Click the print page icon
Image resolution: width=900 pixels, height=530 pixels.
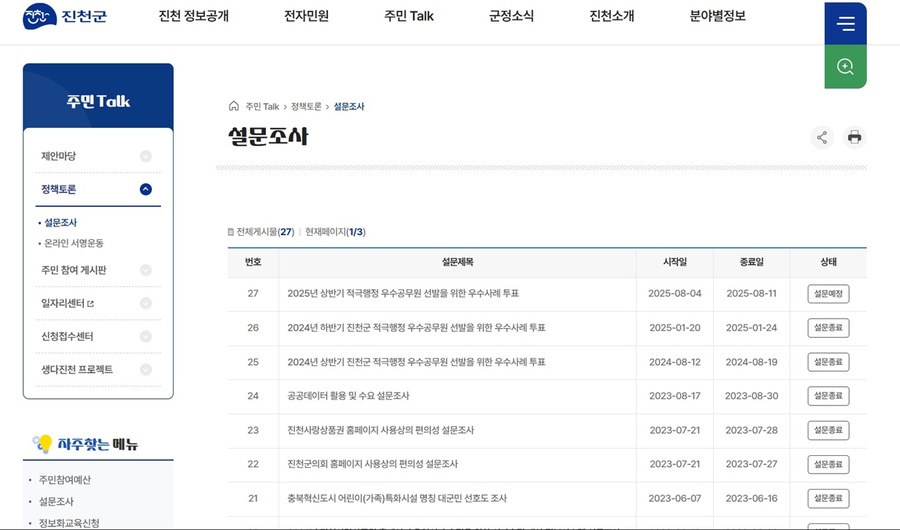click(854, 137)
